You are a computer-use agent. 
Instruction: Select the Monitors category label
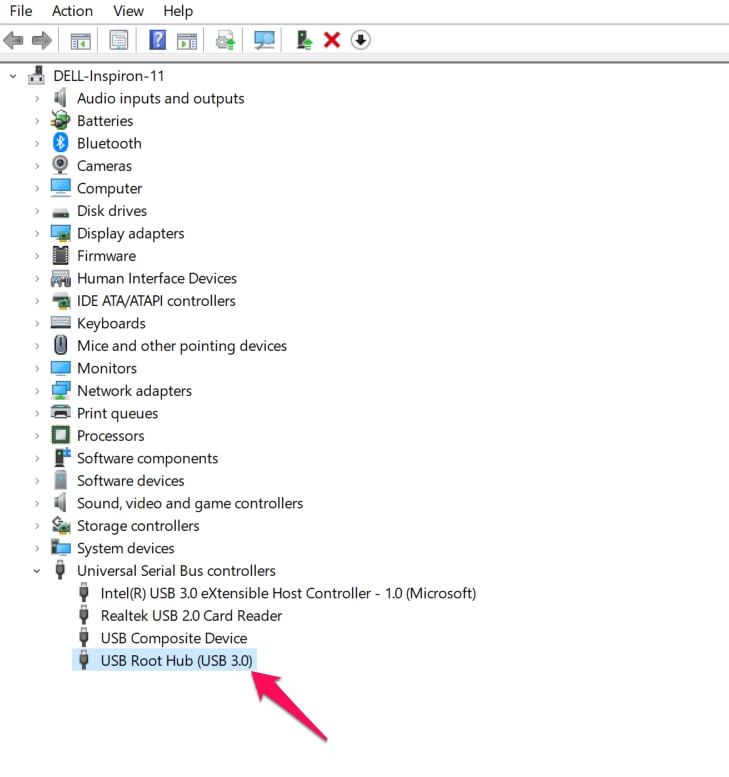107,368
